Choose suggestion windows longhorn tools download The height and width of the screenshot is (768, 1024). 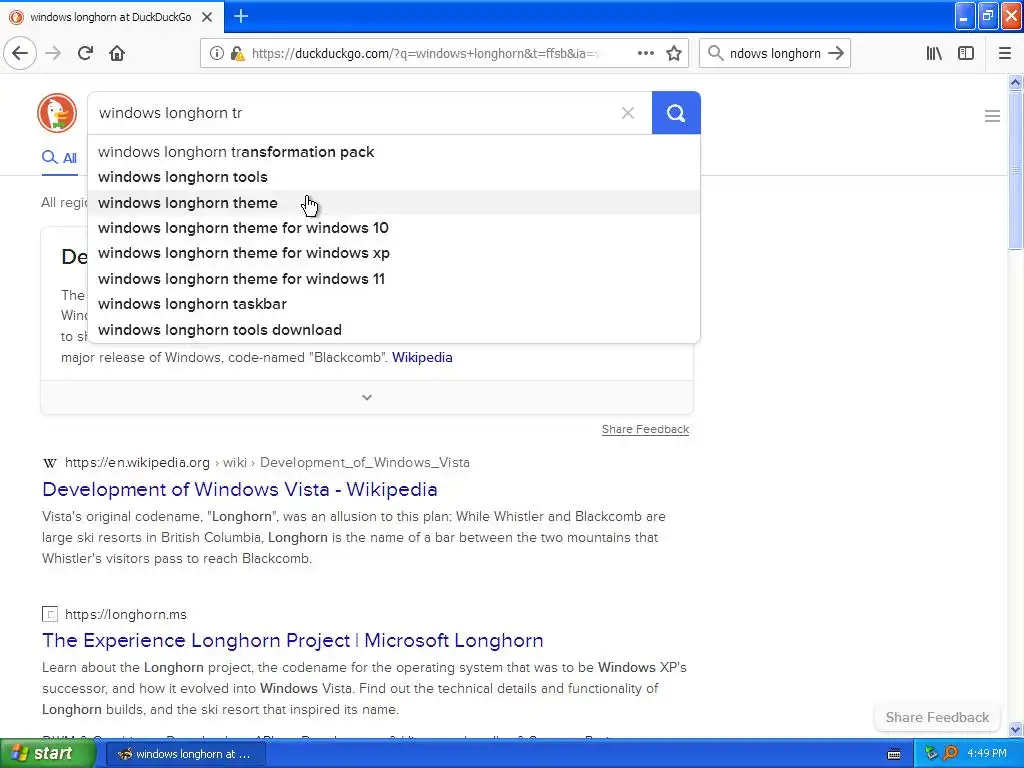coord(394,330)
